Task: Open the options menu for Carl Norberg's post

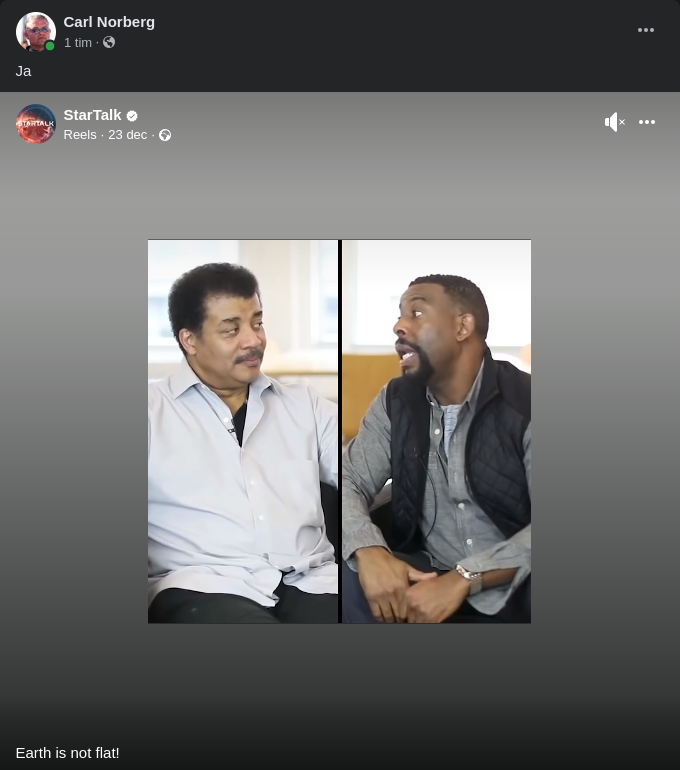Action: [646, 30]
